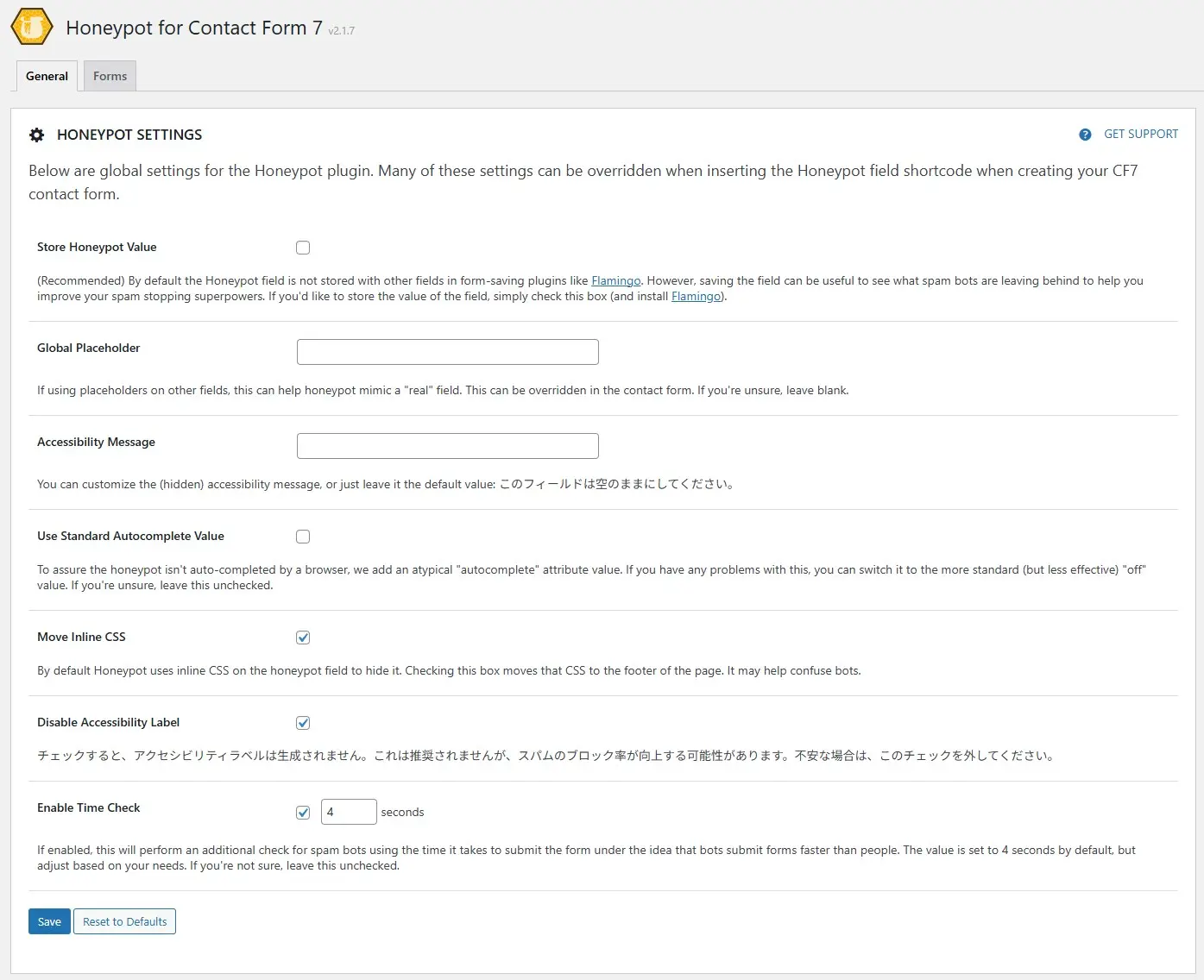Save the honeypot settings

coord(49,921)
